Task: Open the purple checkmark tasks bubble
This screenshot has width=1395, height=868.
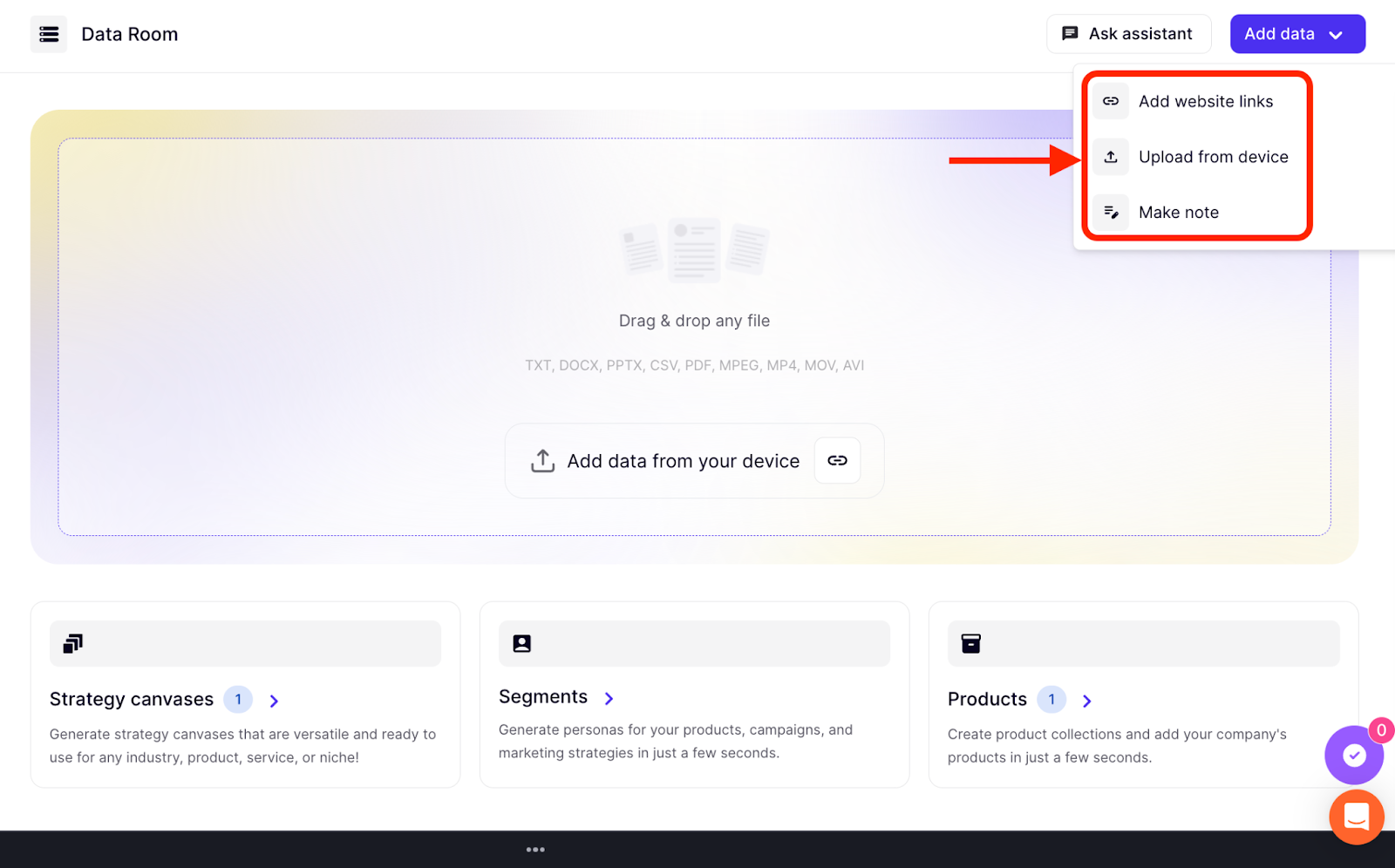Action: (1353, 755)
